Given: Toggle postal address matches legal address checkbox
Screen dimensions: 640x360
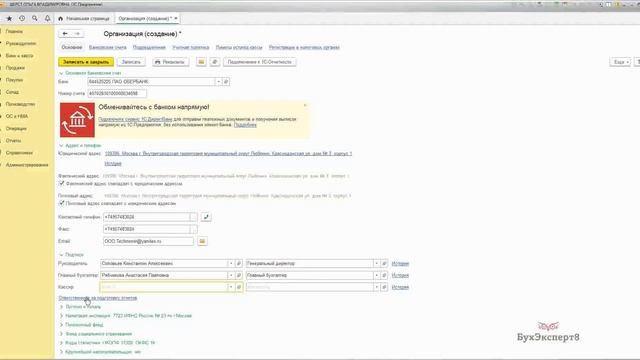Looking at the screenshot, I should (62, 203).
